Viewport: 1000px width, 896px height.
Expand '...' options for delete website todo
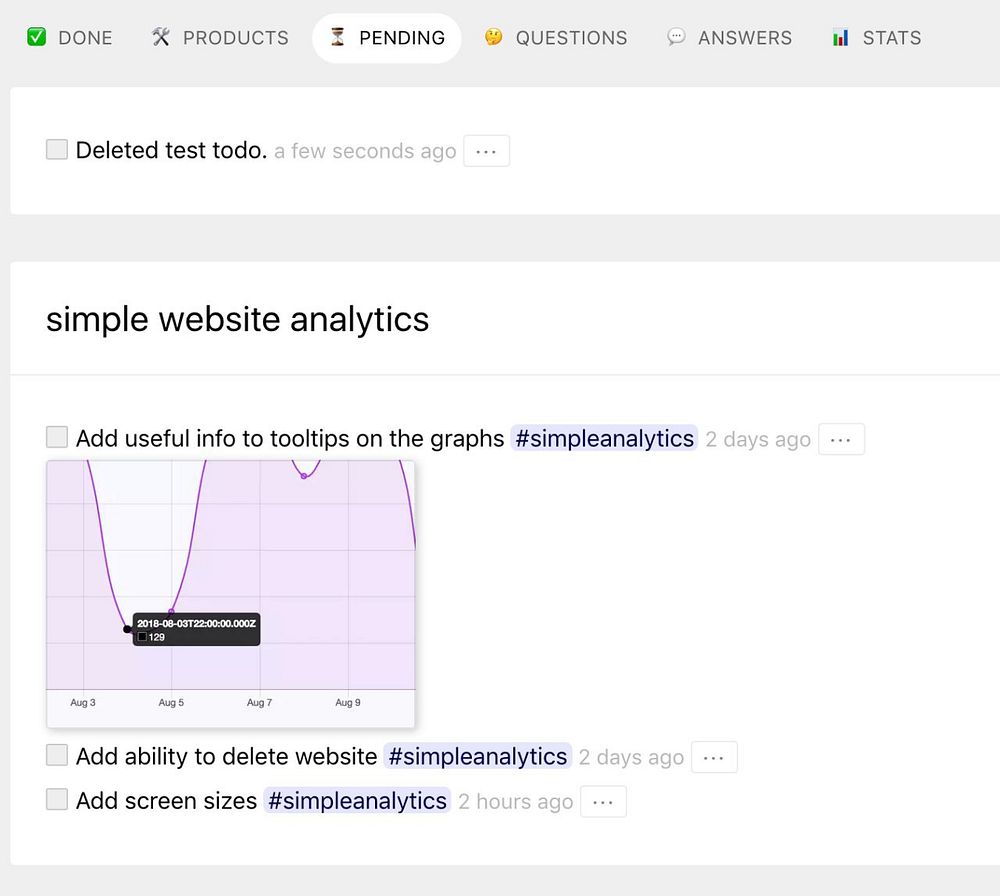pos(714,757)
